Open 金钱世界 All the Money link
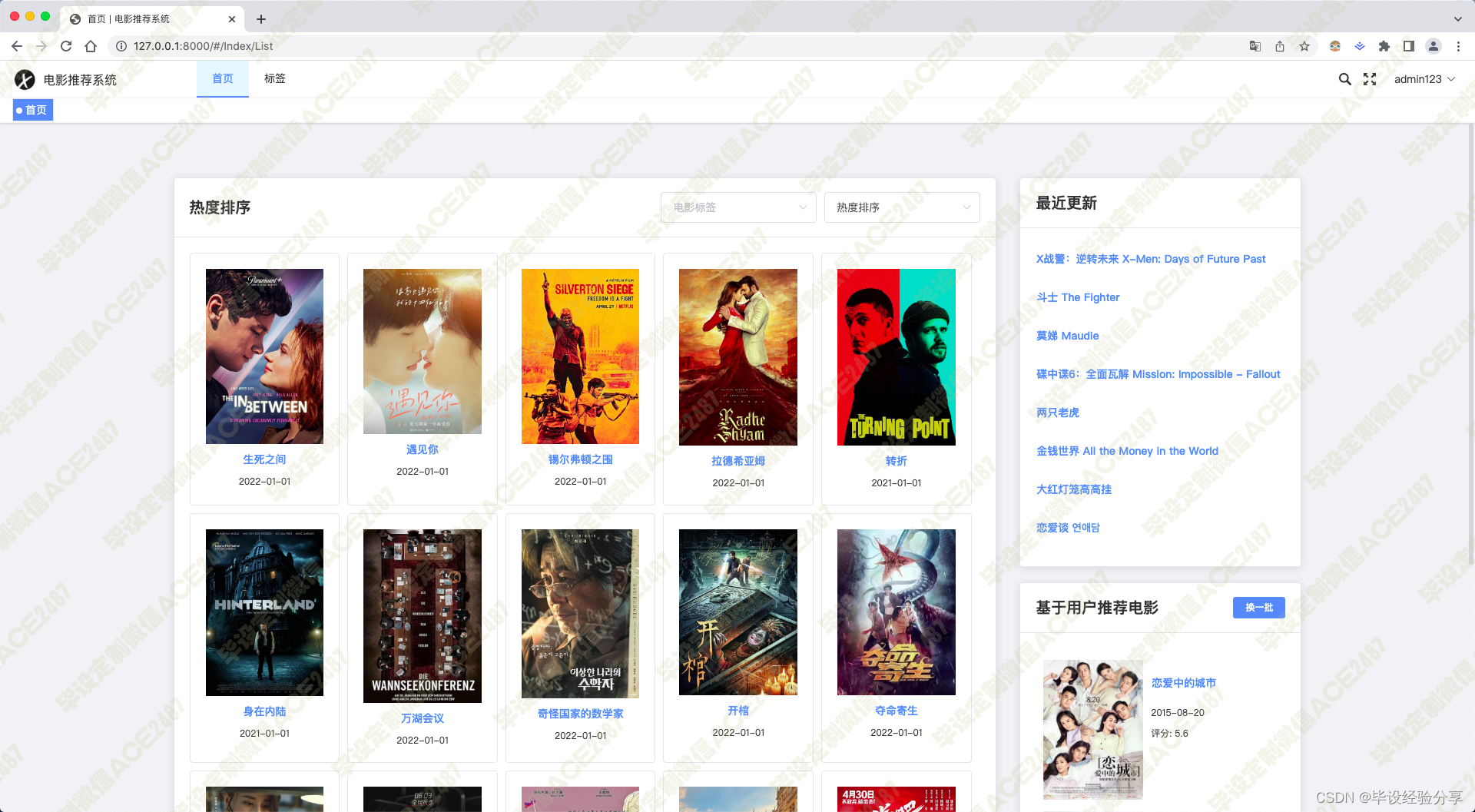The height and width of the screenshot is (812, 1475). tap(1127, 451)
